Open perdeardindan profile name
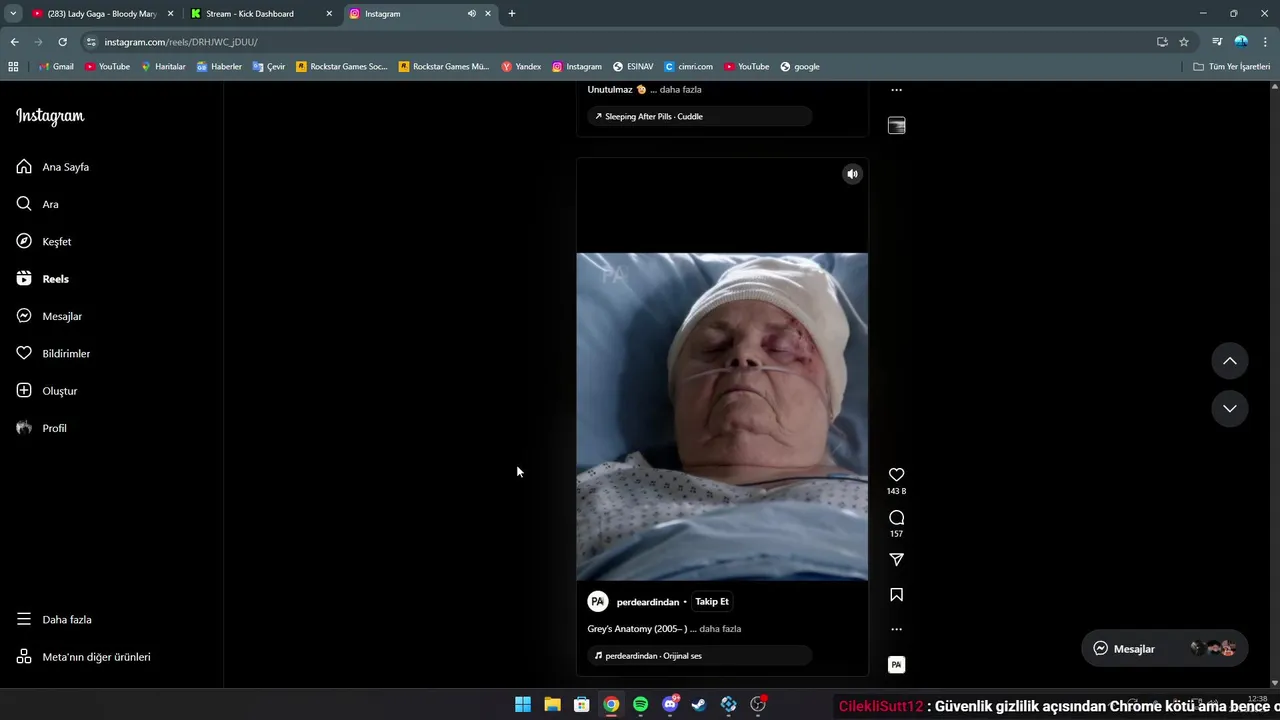 pos(648,602)
